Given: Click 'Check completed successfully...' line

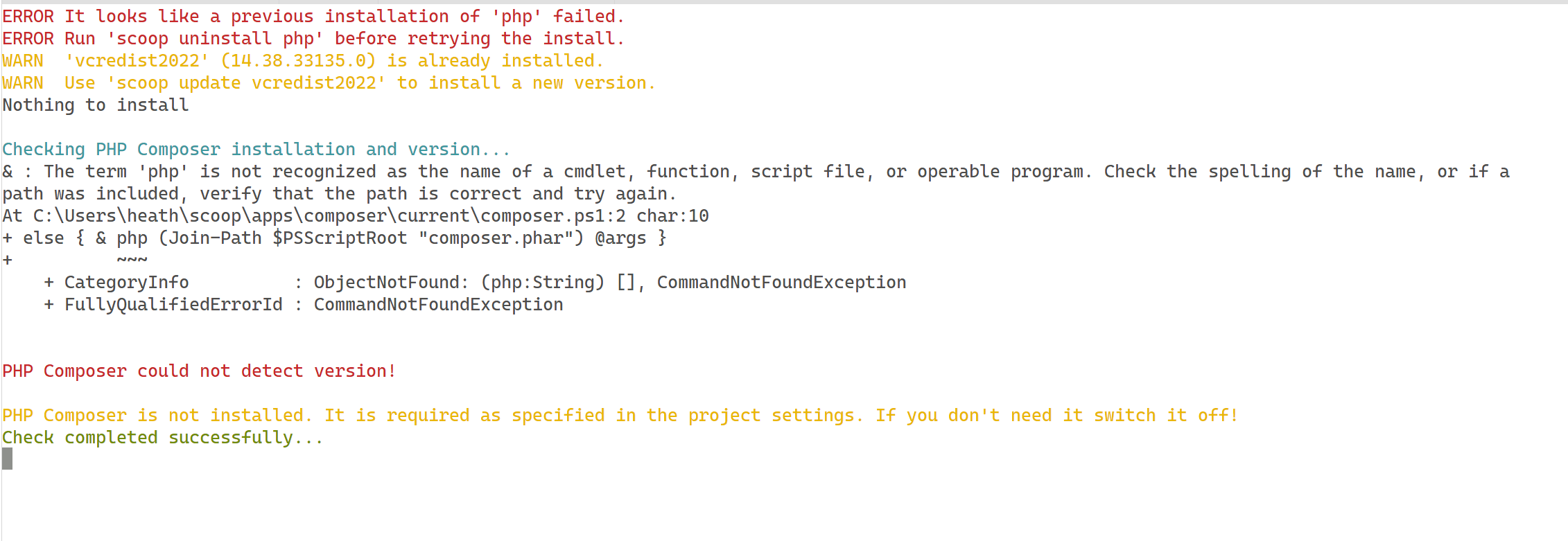Looking at the screenshot, I should 163,438.
